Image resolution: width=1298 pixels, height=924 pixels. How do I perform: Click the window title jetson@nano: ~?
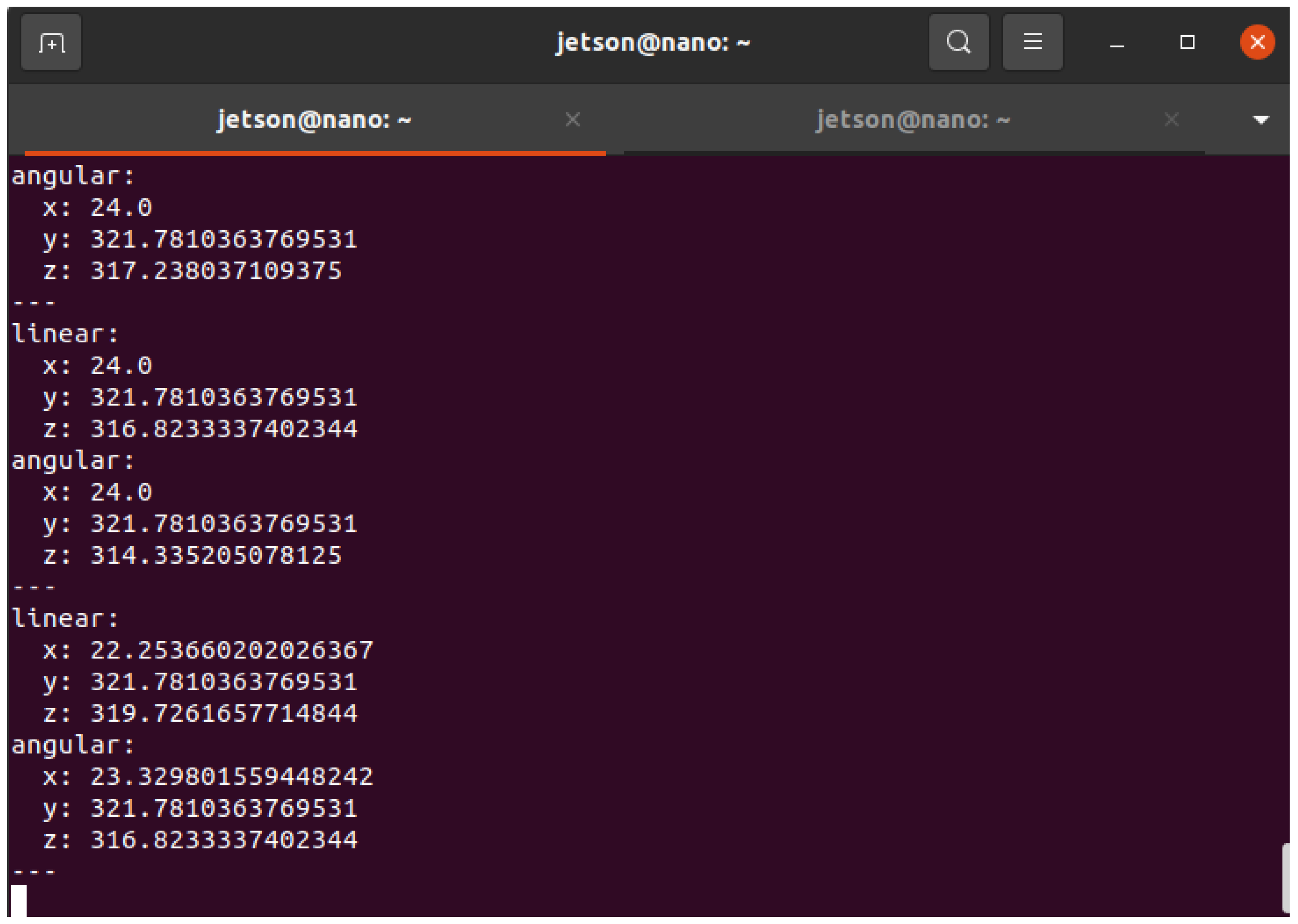tap(653, 43)
